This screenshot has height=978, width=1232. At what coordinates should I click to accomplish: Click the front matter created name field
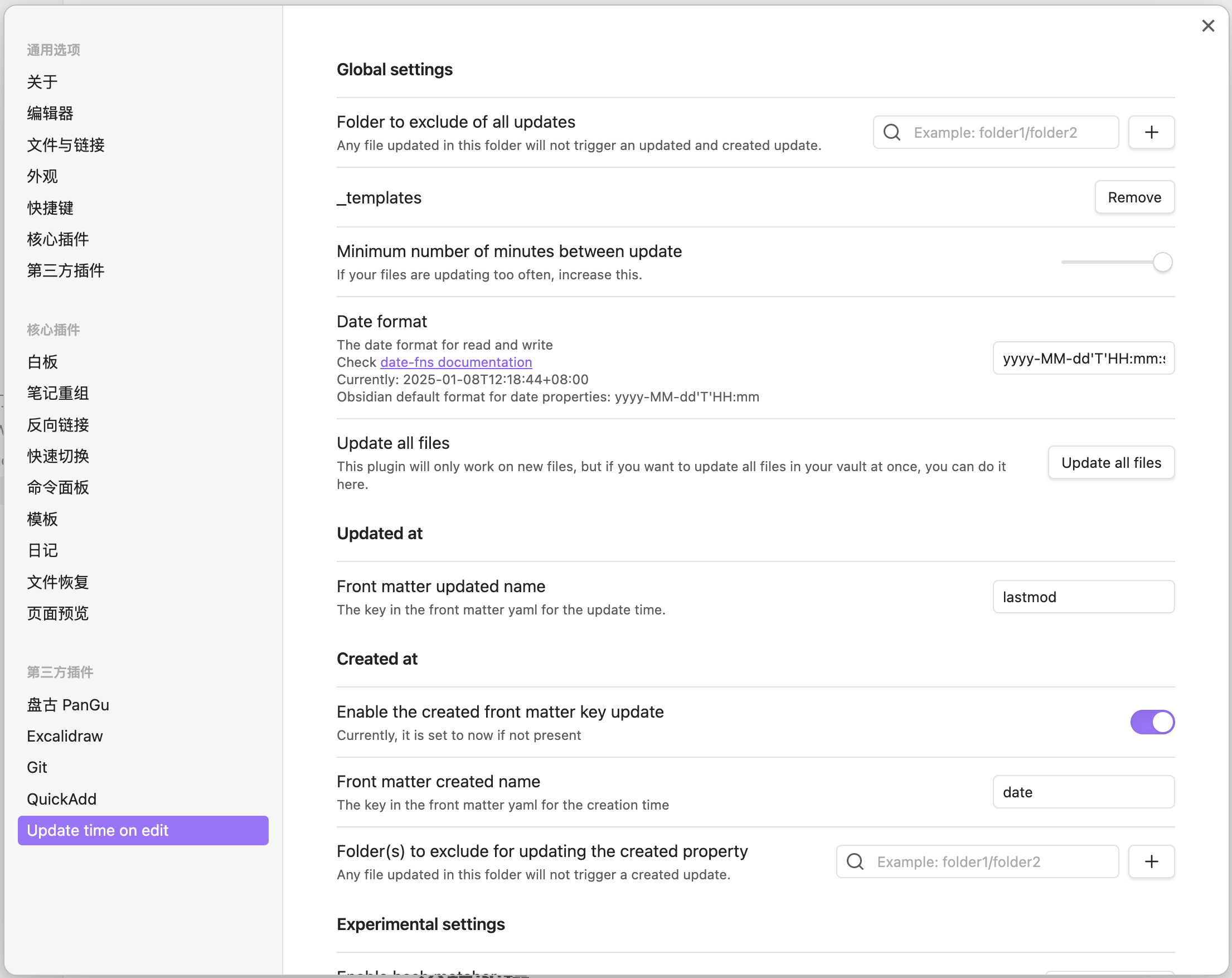1083,792
